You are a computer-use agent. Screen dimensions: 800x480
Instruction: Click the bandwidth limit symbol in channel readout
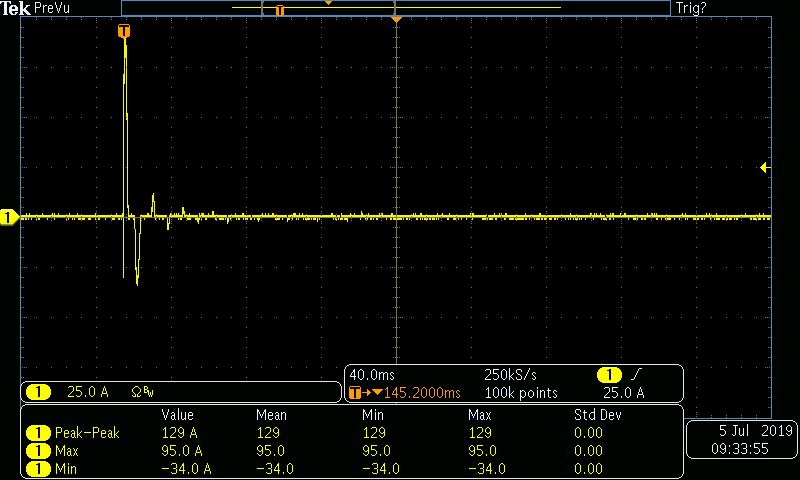tap(142, 392)
